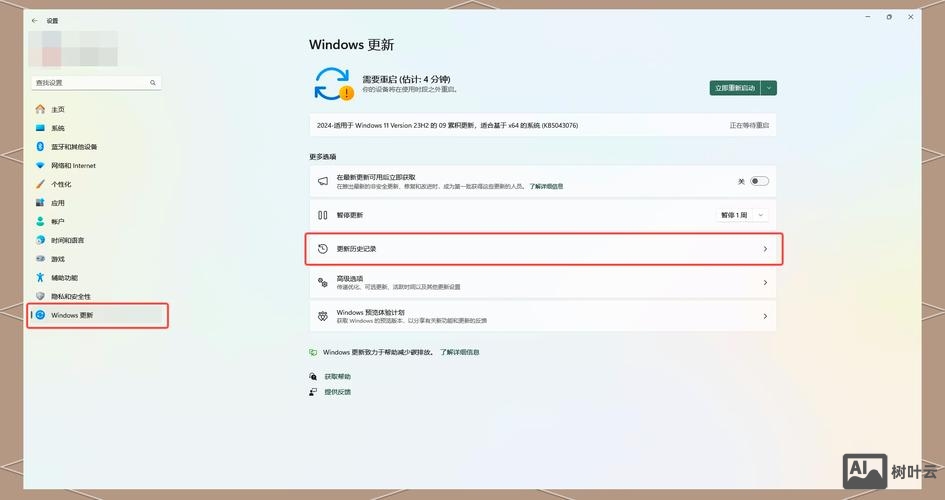Select 蓝牙和其他设备 sidebar text
945x500 pixels.
(x=74, y=146)
